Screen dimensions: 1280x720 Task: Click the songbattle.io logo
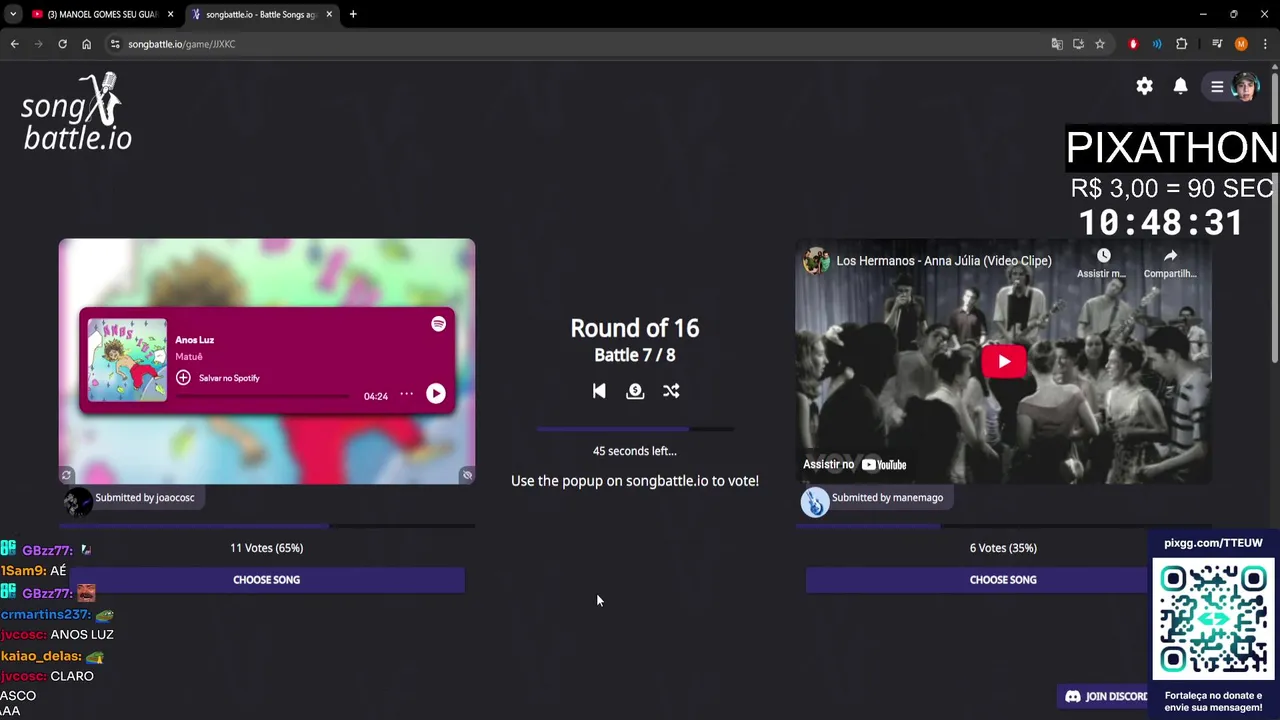coord(76,112)
